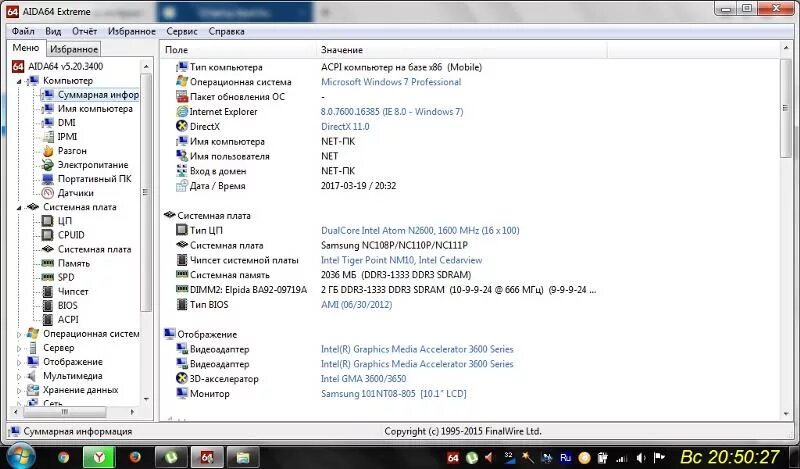Open Firefox from the taskbar
800x469 pixels.
(135, 457)
